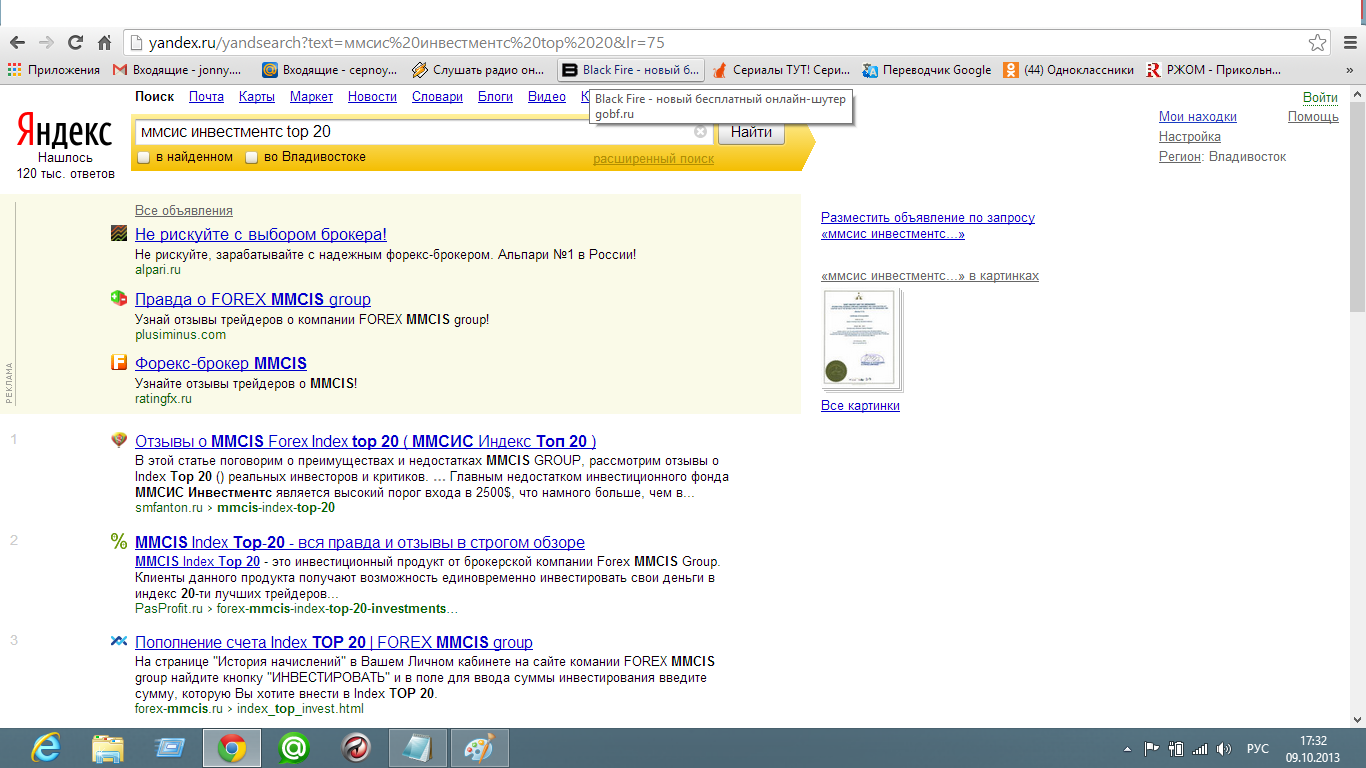The image size is (1366, 768).
Task: Click the Яндекс logo
Action: [x=64, y=130]
